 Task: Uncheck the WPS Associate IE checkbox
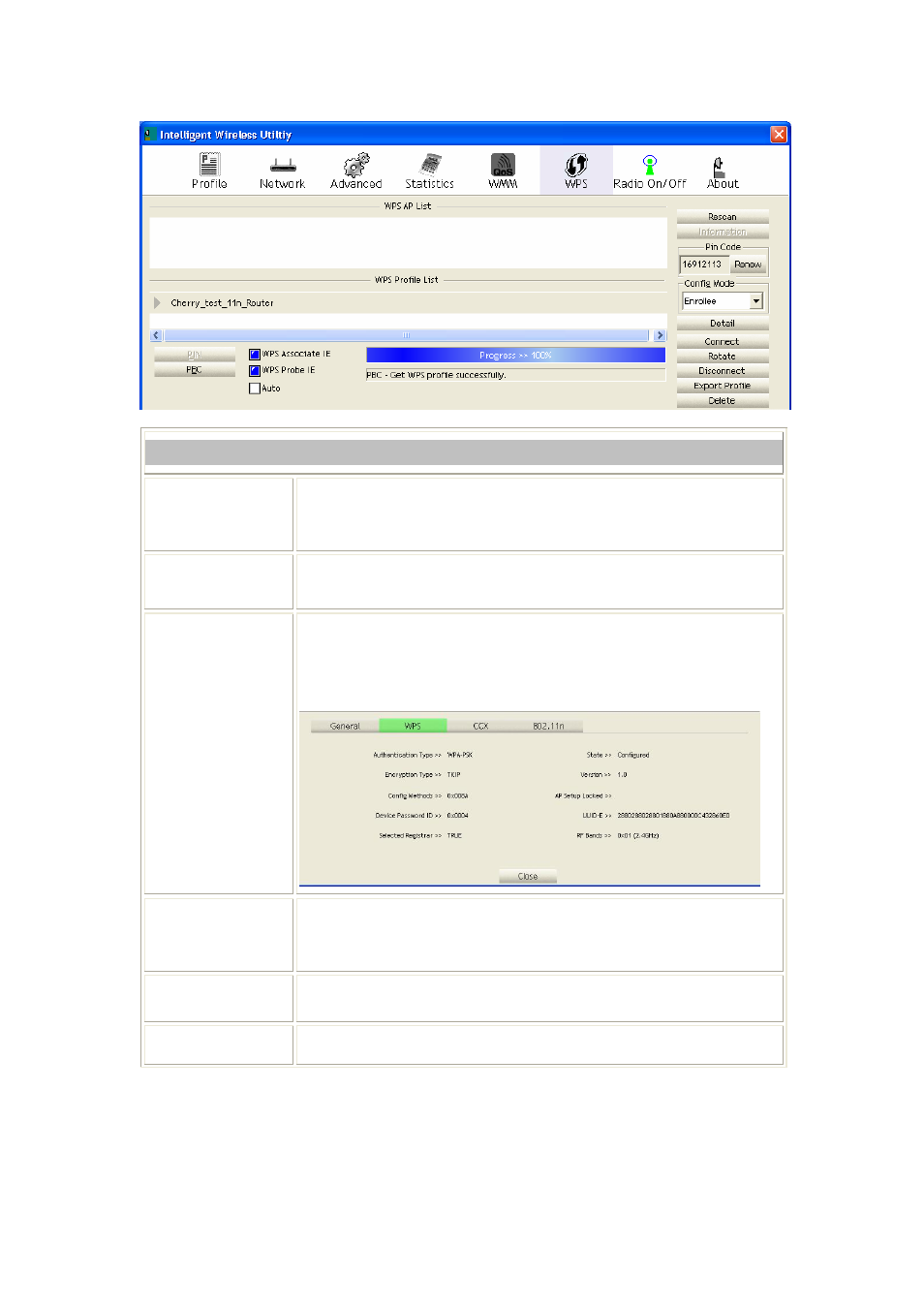pos(255,355)
